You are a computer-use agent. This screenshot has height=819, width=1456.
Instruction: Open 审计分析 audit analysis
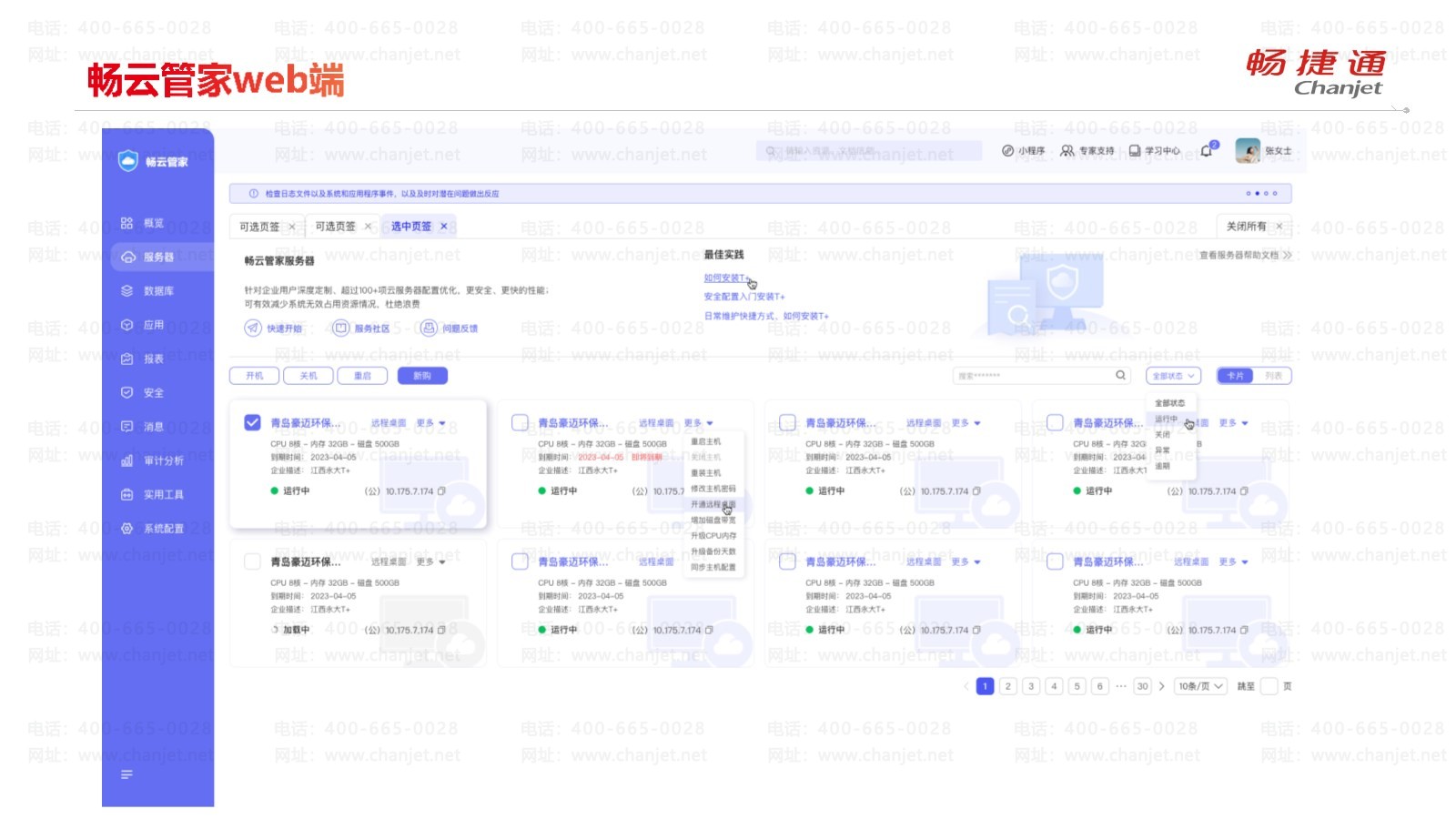[153, 460]
